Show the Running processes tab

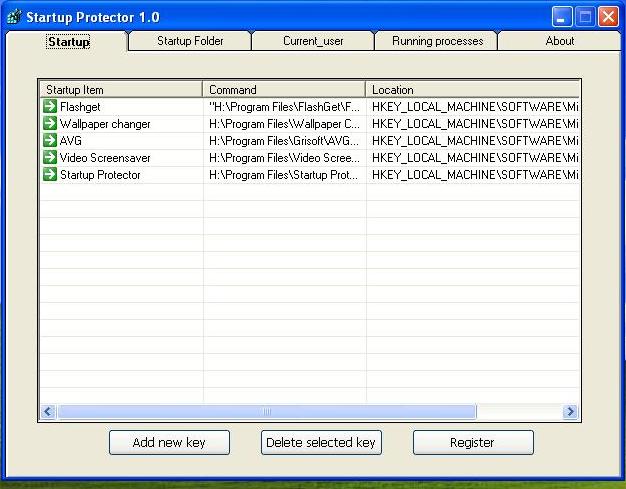(x=436, y=41)
